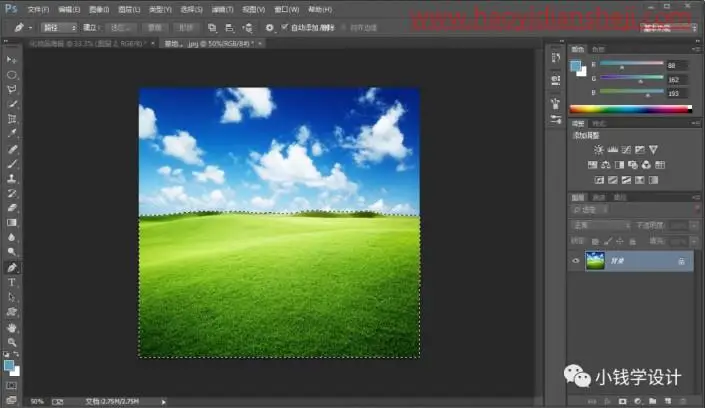Open the tool preset picker arrow
Screen dimensions: 705x408
(x=30, y=28)
